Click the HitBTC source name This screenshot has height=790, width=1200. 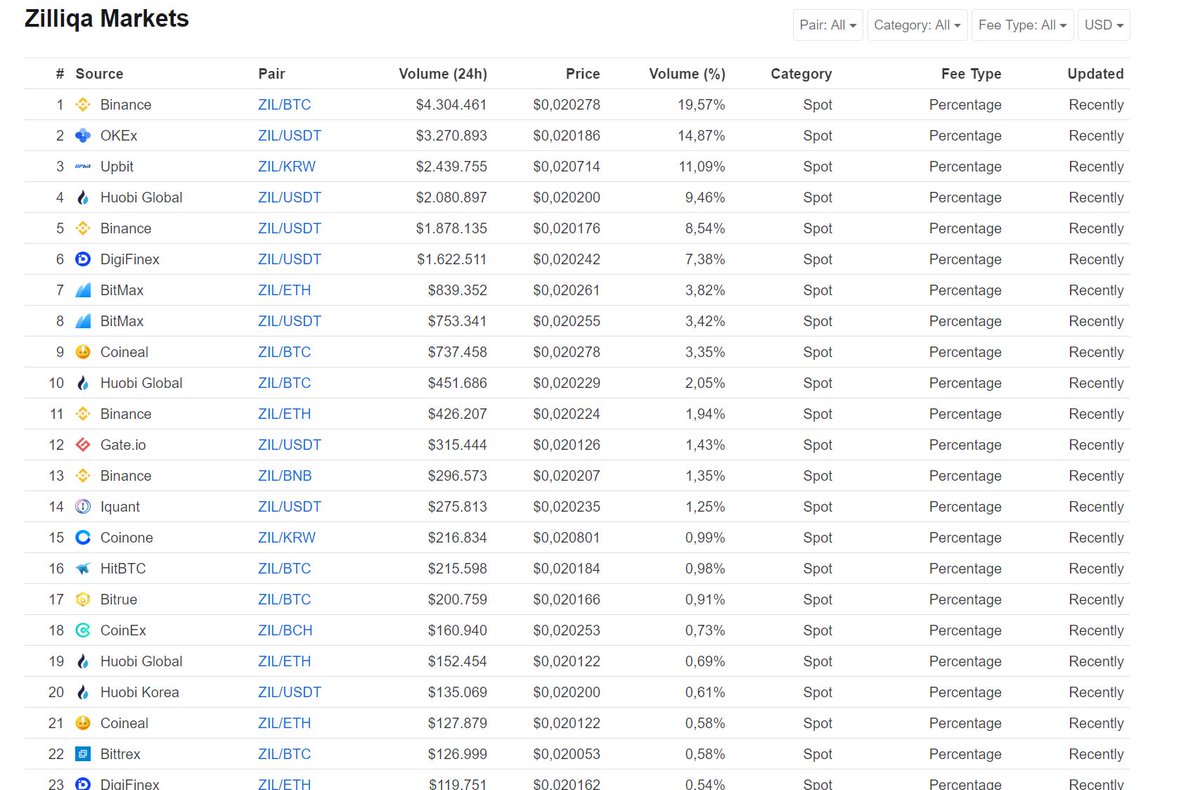[x=123, y=570]
